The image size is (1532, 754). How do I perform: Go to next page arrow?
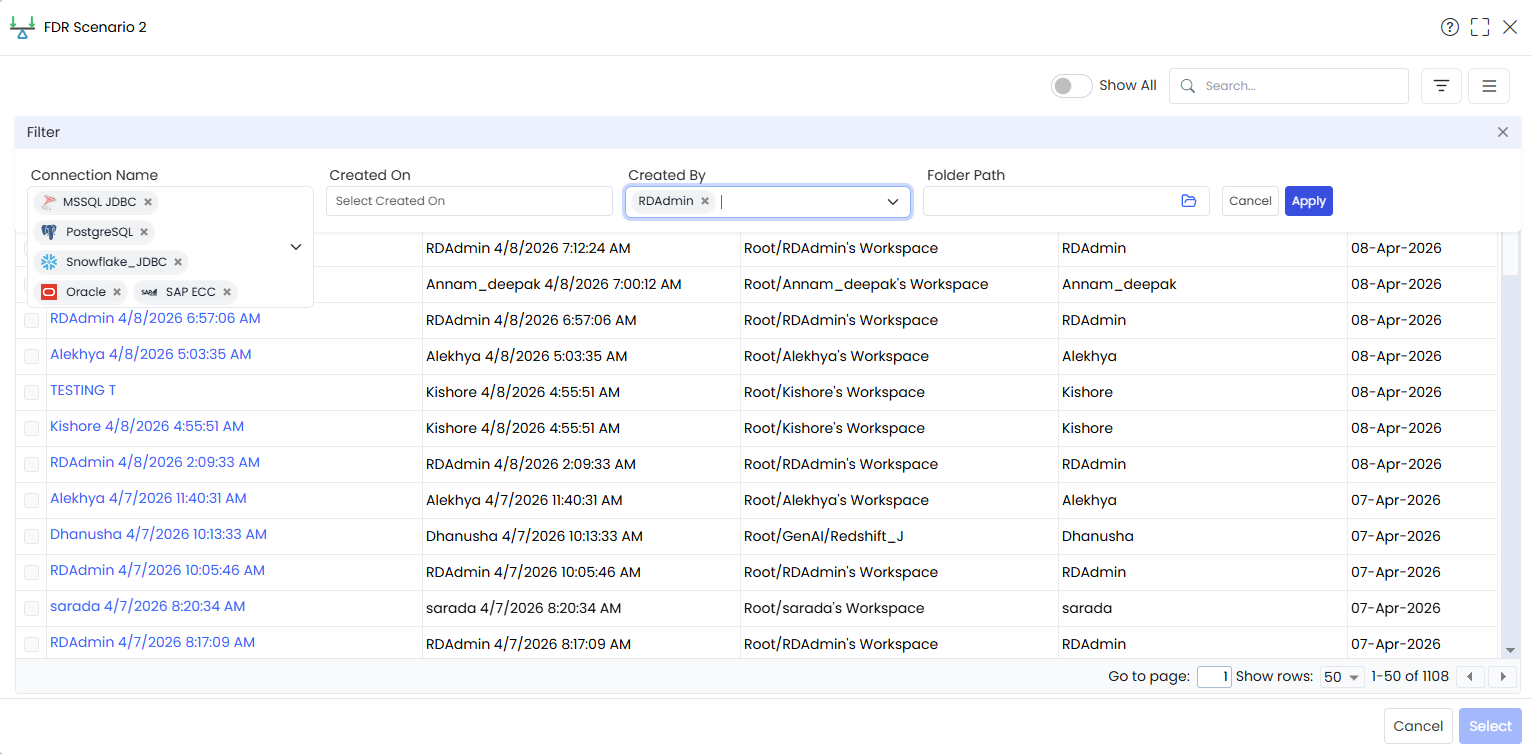(x=1502, y=677)
